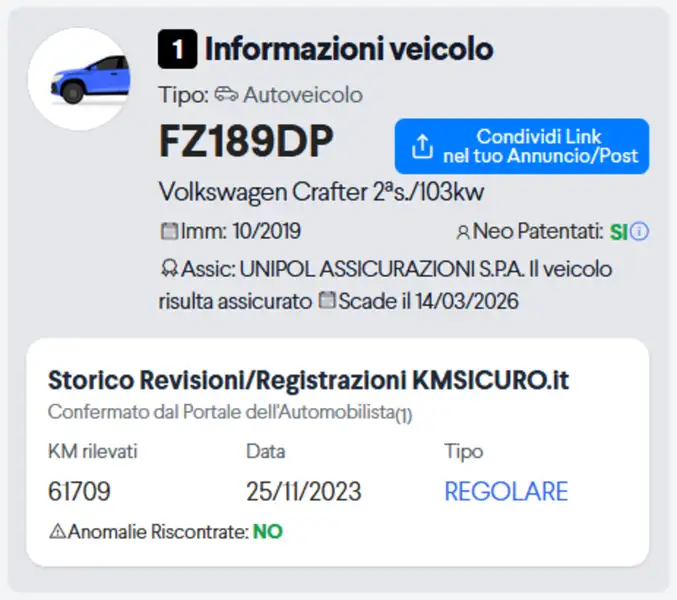
Task: Click the green NO anomalies indicator
Action: click(268, 531)
